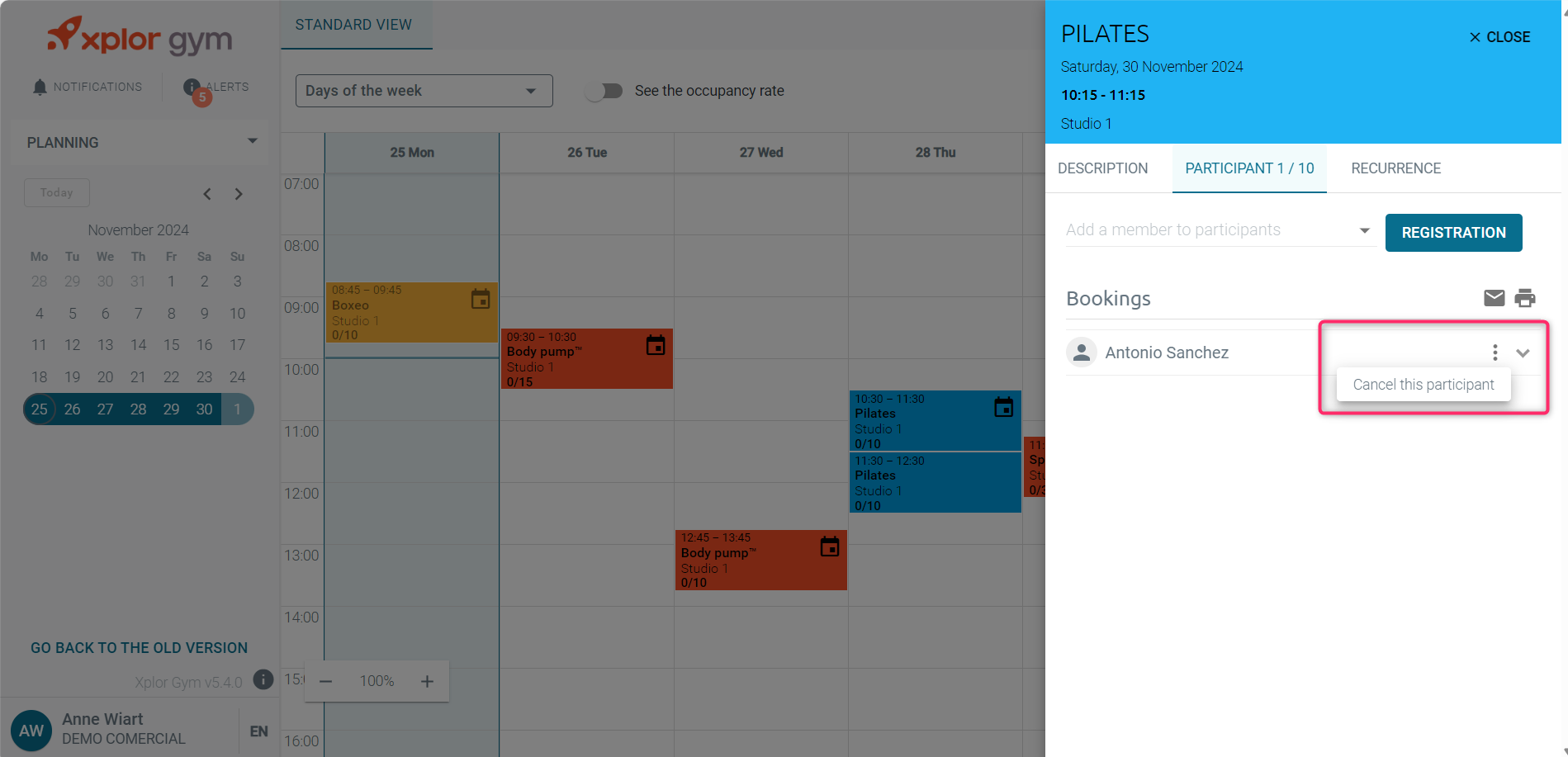
Task: Print the bookings list using printer icon
Action: point(1525,298)
